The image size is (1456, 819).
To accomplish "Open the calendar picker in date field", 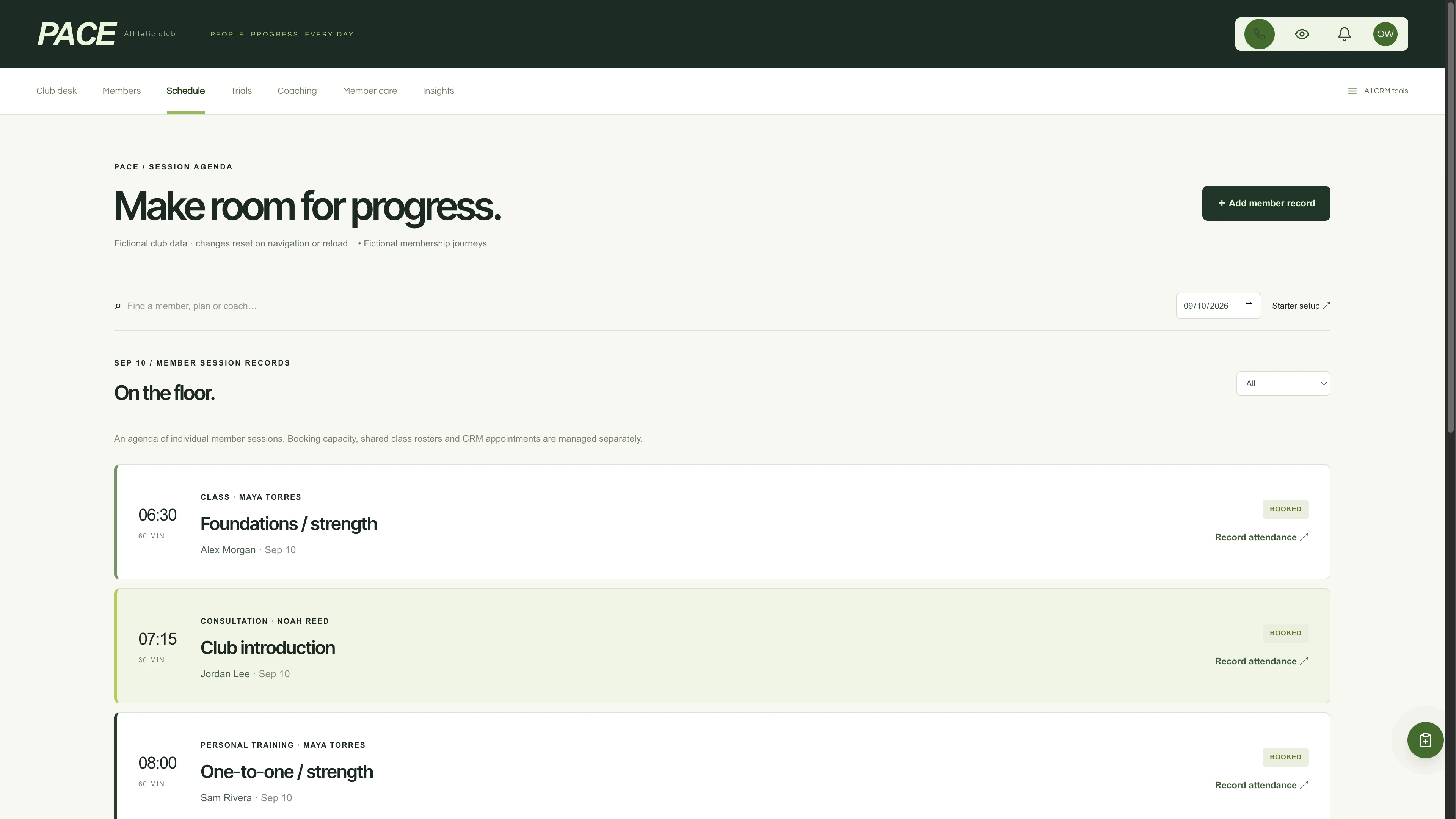I will 1249,306.
